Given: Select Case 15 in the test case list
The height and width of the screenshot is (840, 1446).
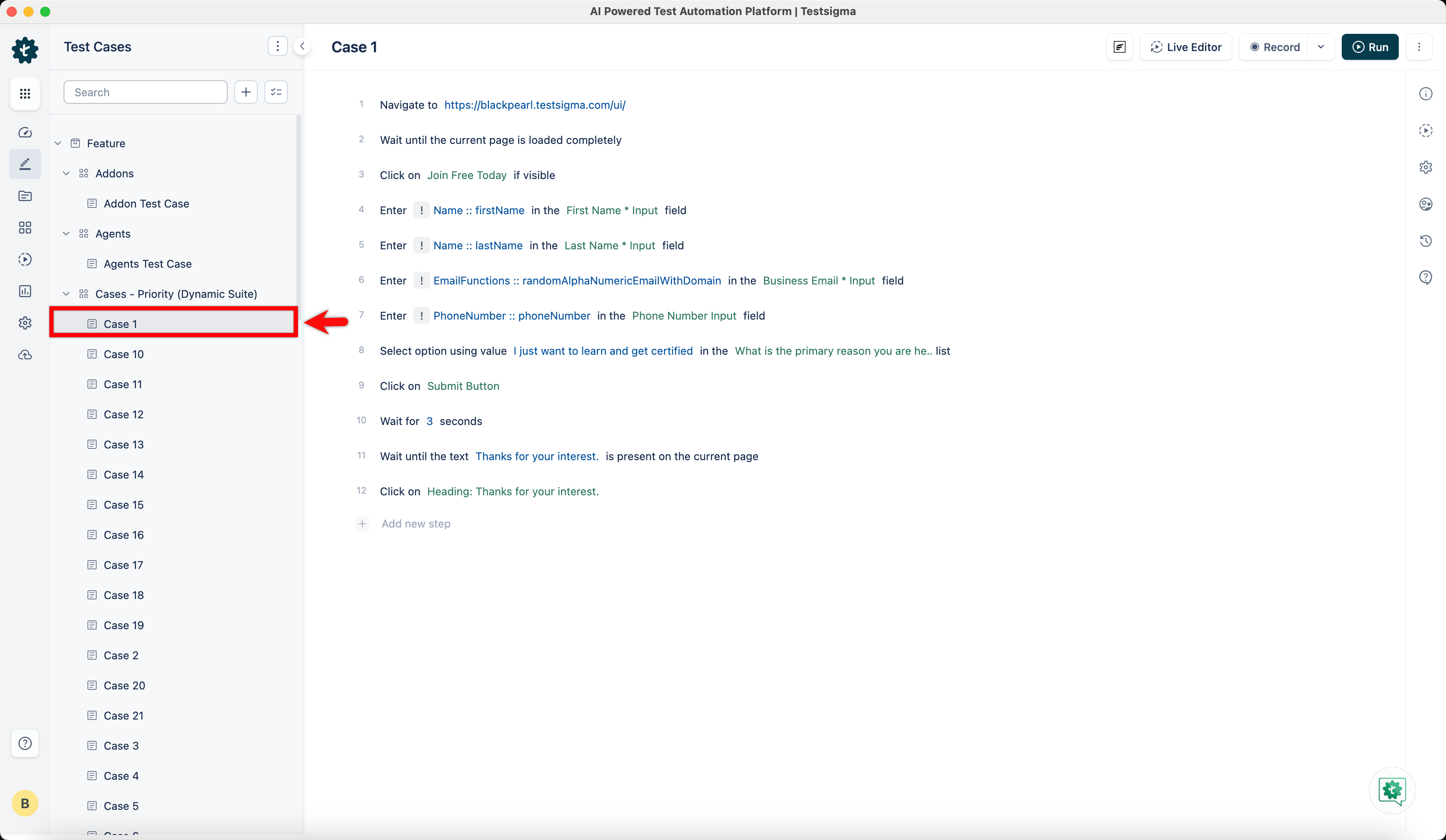Looking at the screenshot, I should pyautogui.click(x=123, y=505).
